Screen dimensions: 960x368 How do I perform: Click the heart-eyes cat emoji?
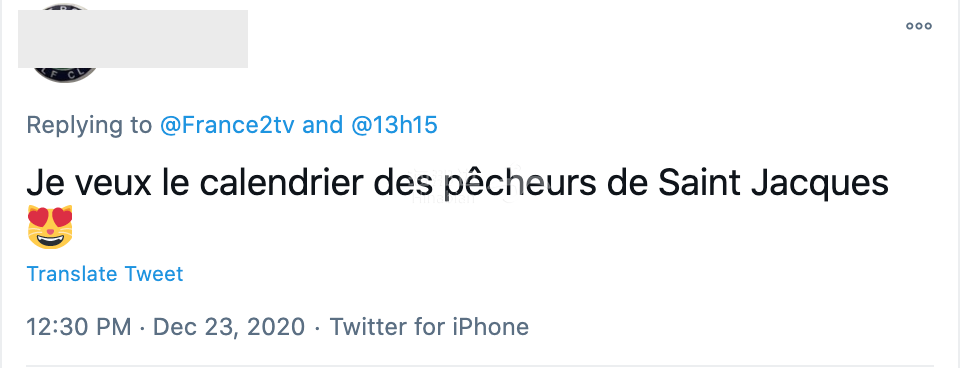(50, 227)
